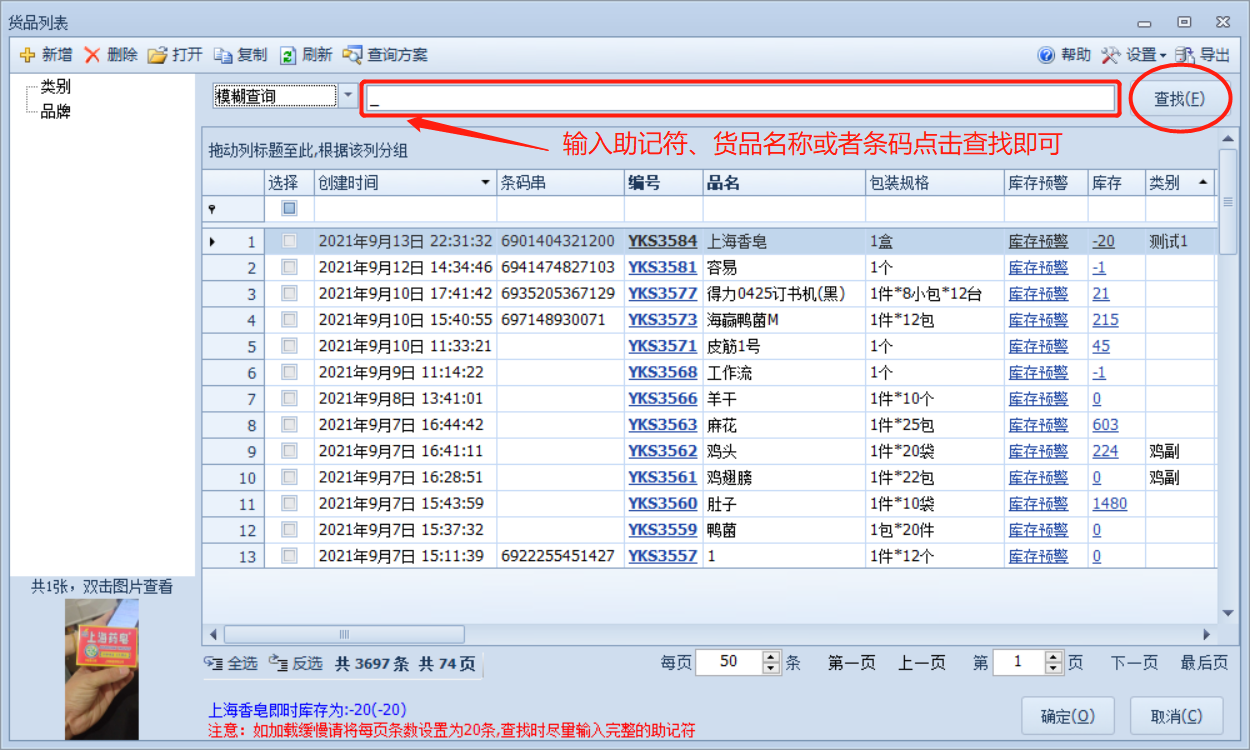The width and height of the screenshot is (1250, 750).
Task: Select the 类别 node in the left tree
Action: pos(55,87)
